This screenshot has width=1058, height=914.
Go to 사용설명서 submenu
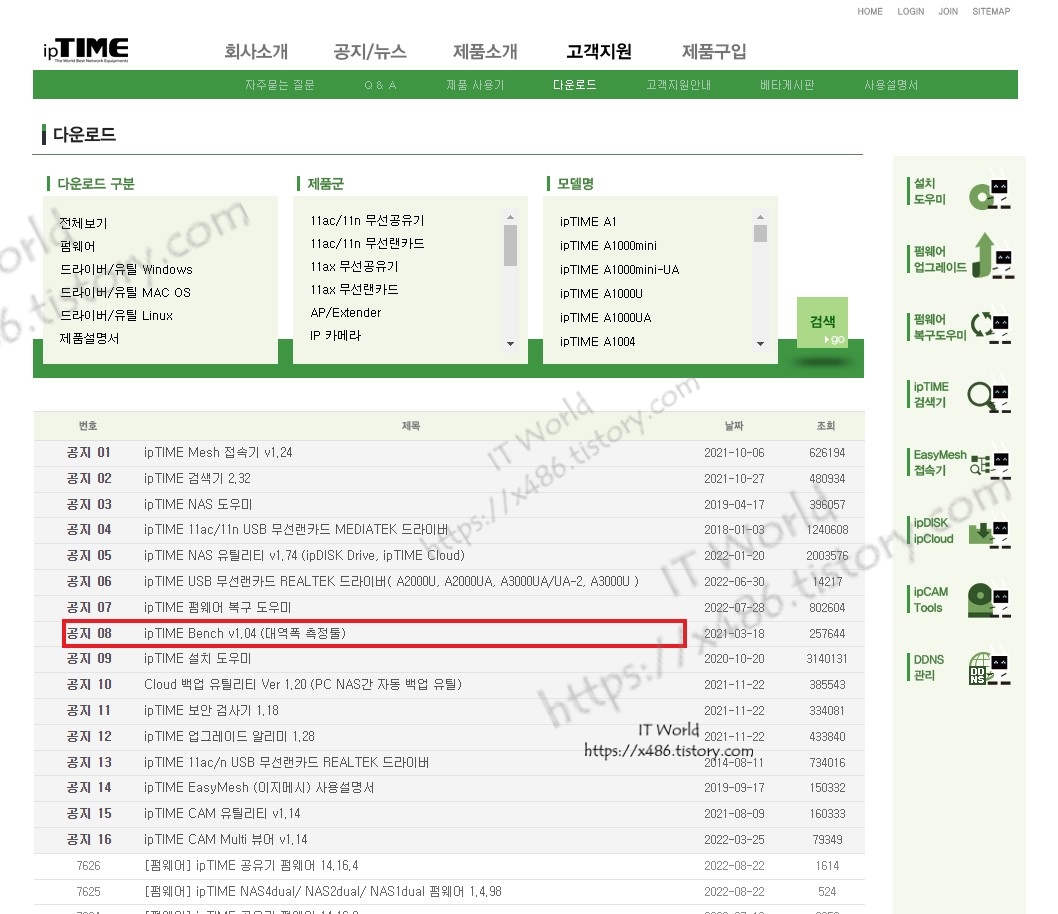point(891,85)
